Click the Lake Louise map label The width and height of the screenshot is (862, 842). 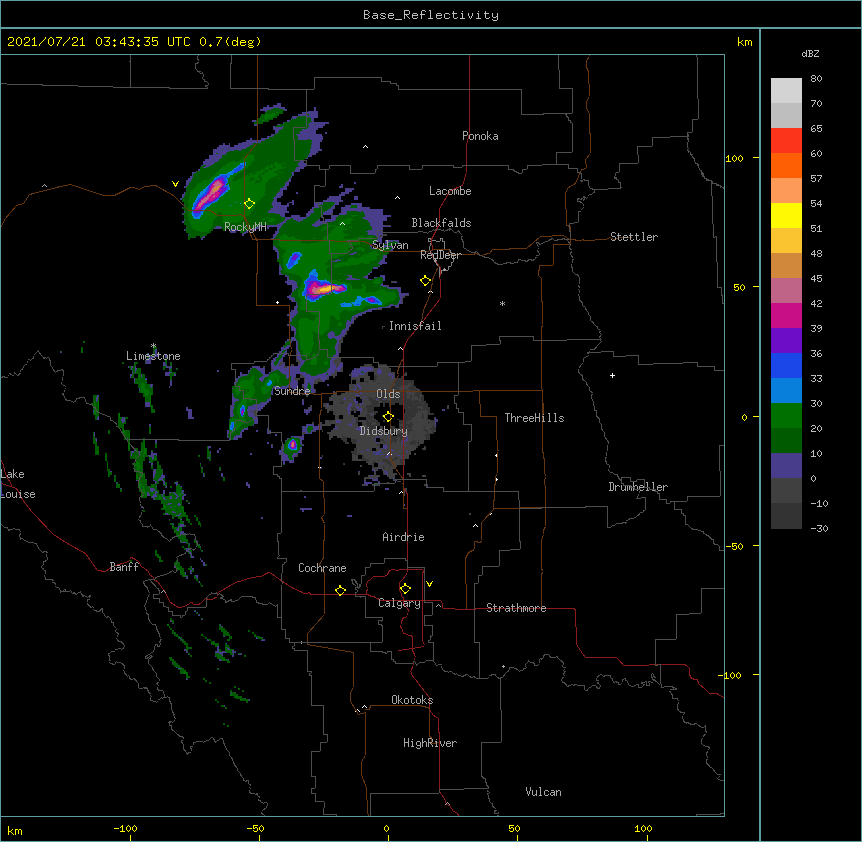tap(18, 484)
